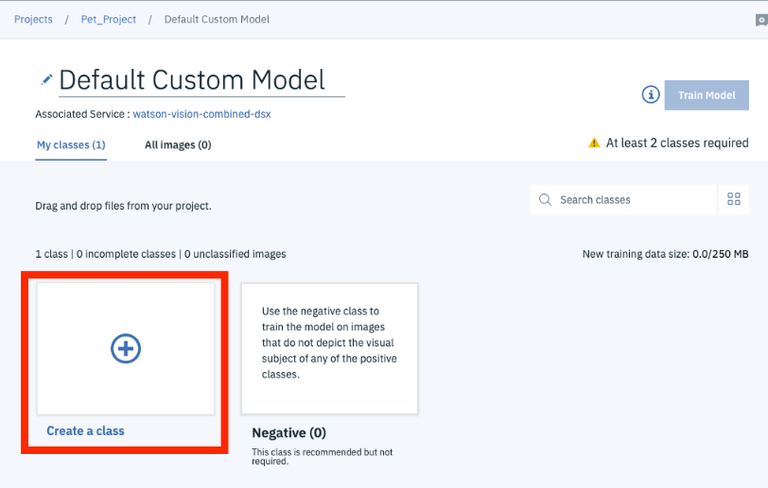768x488 pixels.
Task: Focus the Search classes input field
Action: 632,200
